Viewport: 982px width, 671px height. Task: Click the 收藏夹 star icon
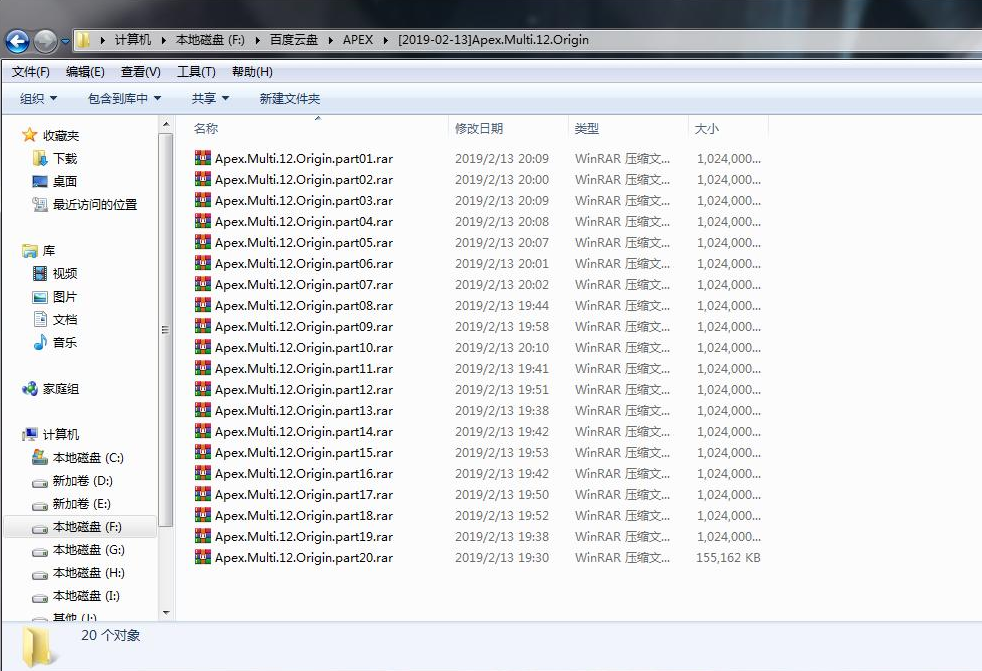coord(29,135)
